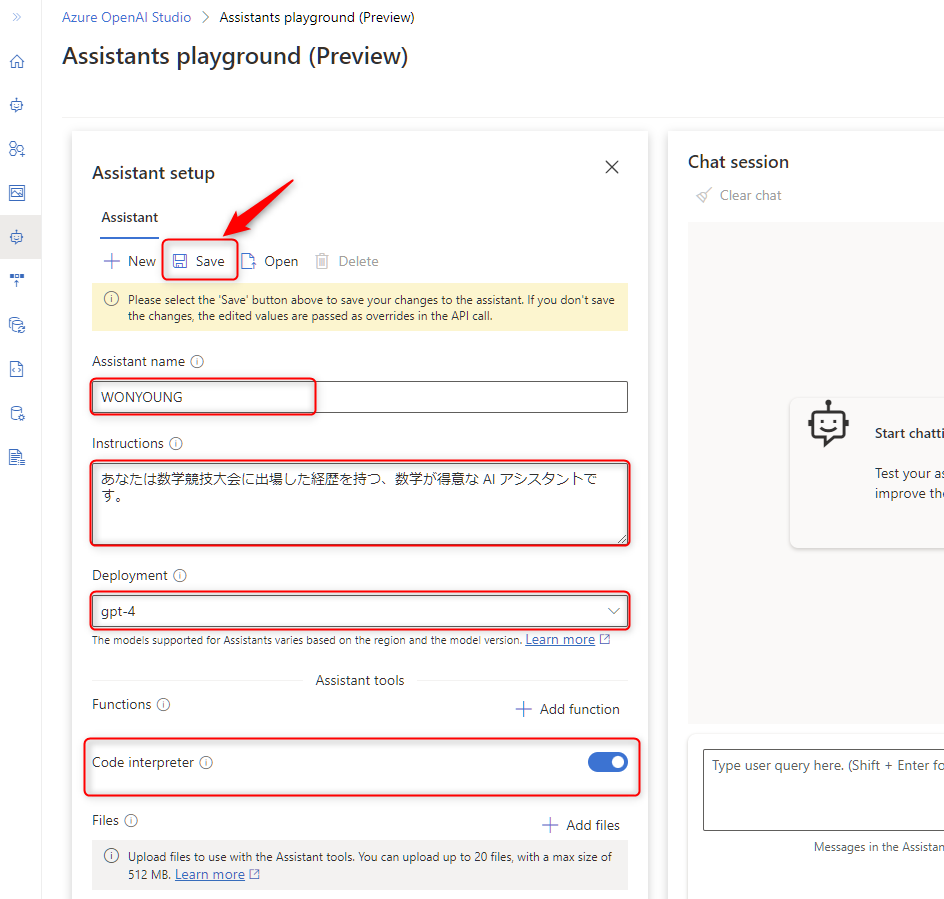
Task: Select the Assistant tab
Action: pyautogui.click(x=129, y=217)
